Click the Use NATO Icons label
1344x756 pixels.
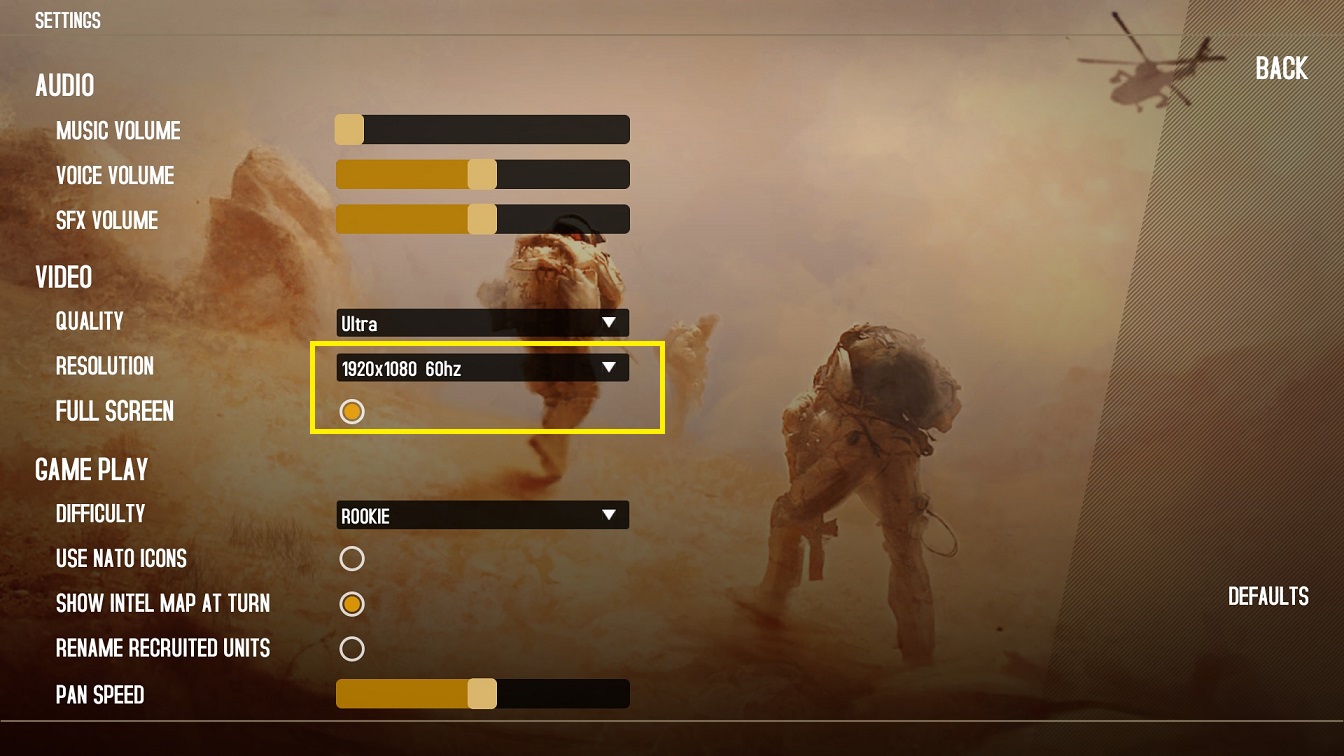click(x=121, y=558)
